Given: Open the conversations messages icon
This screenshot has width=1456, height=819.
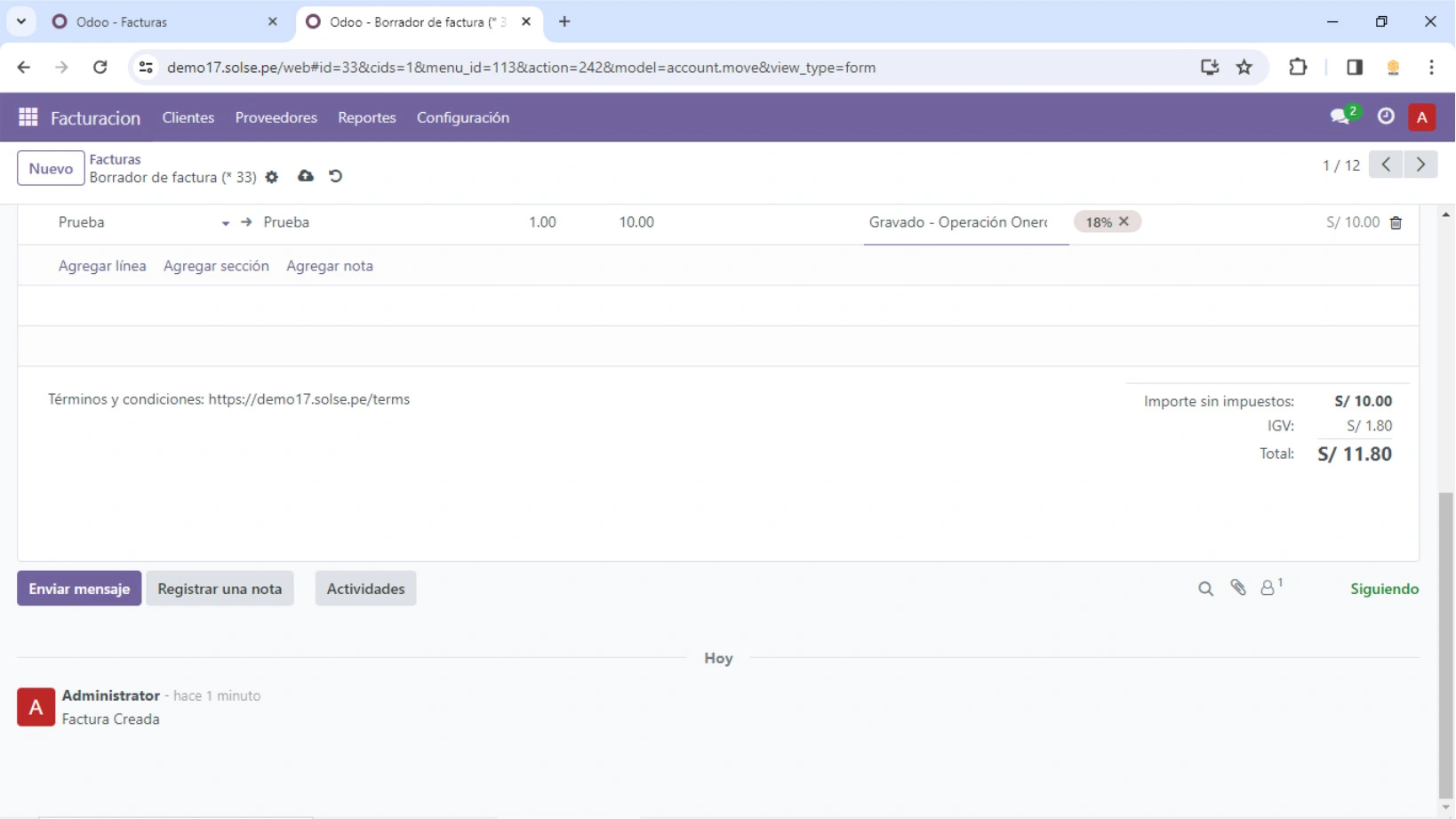Looking at the screenshot, I should click(1340, 116).
